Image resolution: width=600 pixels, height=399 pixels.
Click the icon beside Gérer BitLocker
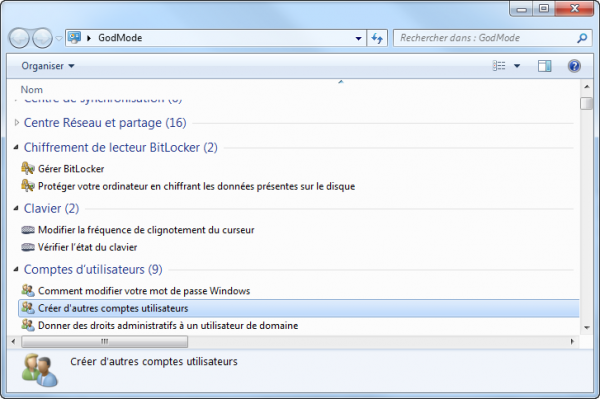tap(28, 168)
